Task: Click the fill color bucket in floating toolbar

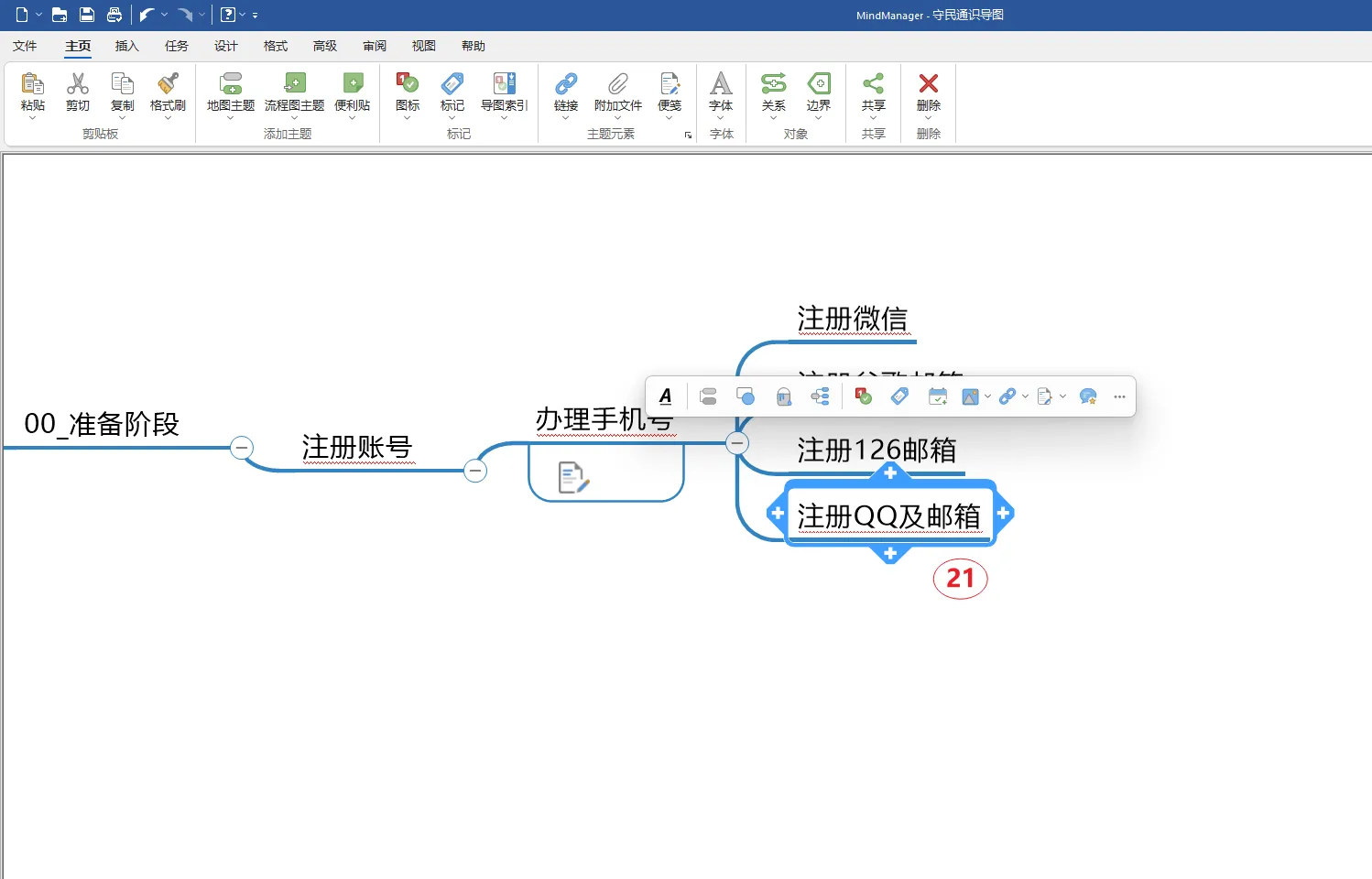Action: [783, 396]
